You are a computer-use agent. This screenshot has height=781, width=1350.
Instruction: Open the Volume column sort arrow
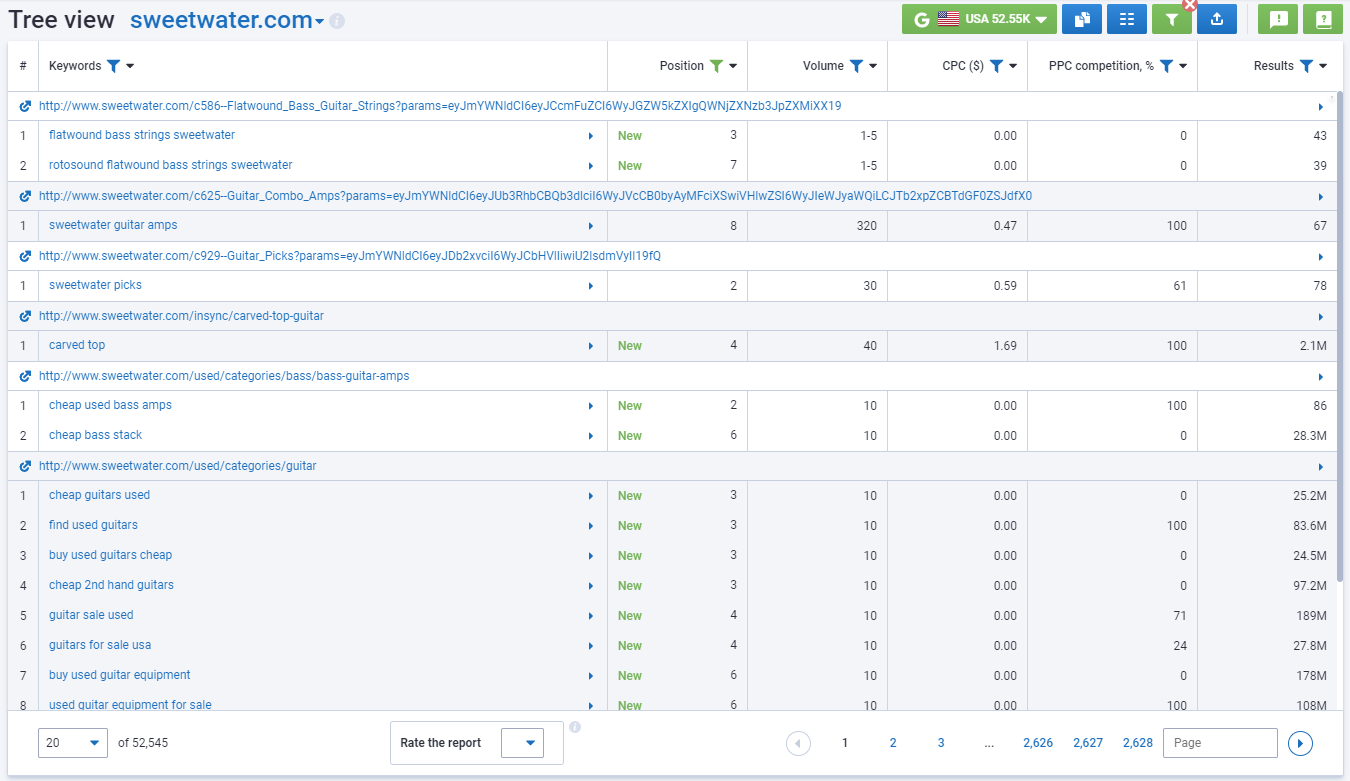click(x=873, y=67)
